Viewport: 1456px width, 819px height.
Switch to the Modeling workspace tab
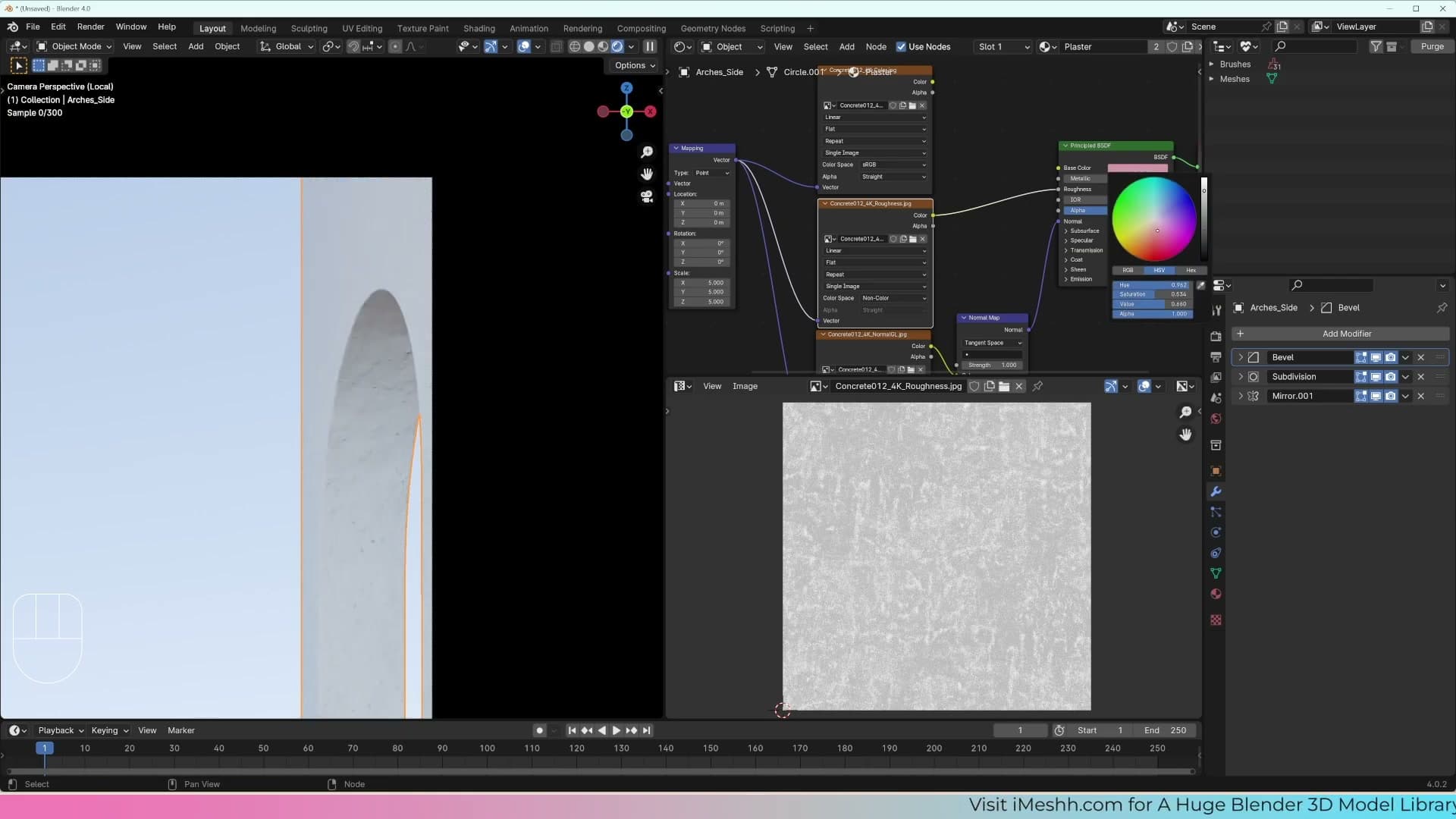[259, 28]
